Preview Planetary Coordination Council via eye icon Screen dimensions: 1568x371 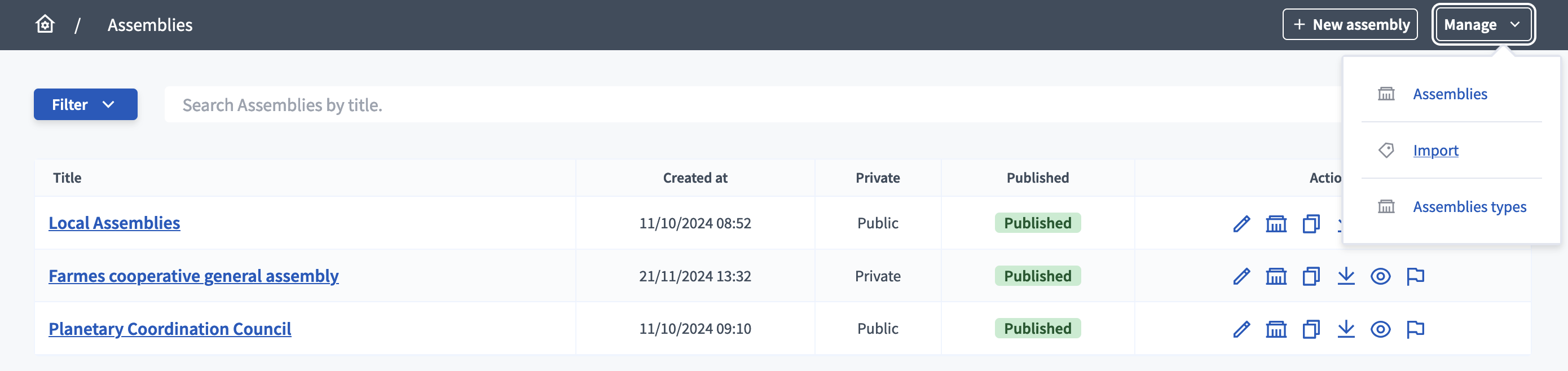coord(1380,329)
